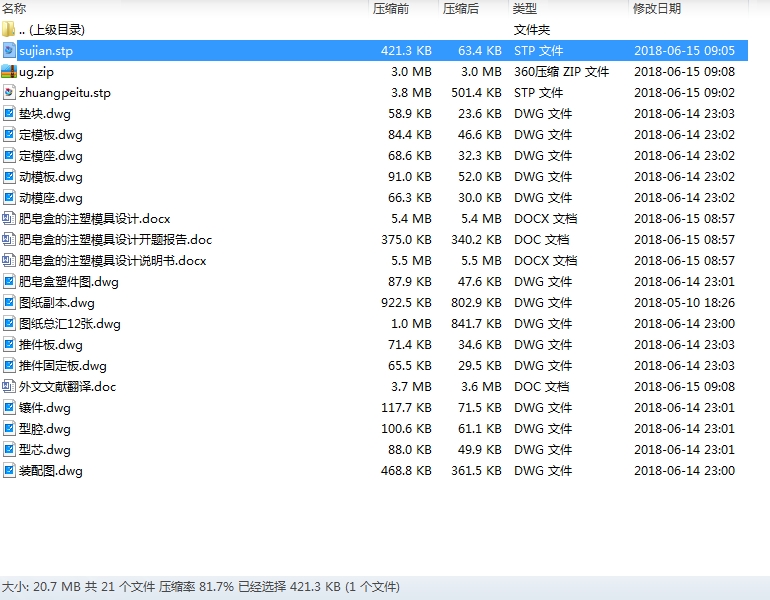This screenshot has width=770, height=600.
Task: Select the file name 肥皂盒的注塑模具设计开题报告.doc
Action: tap(115, 240)
